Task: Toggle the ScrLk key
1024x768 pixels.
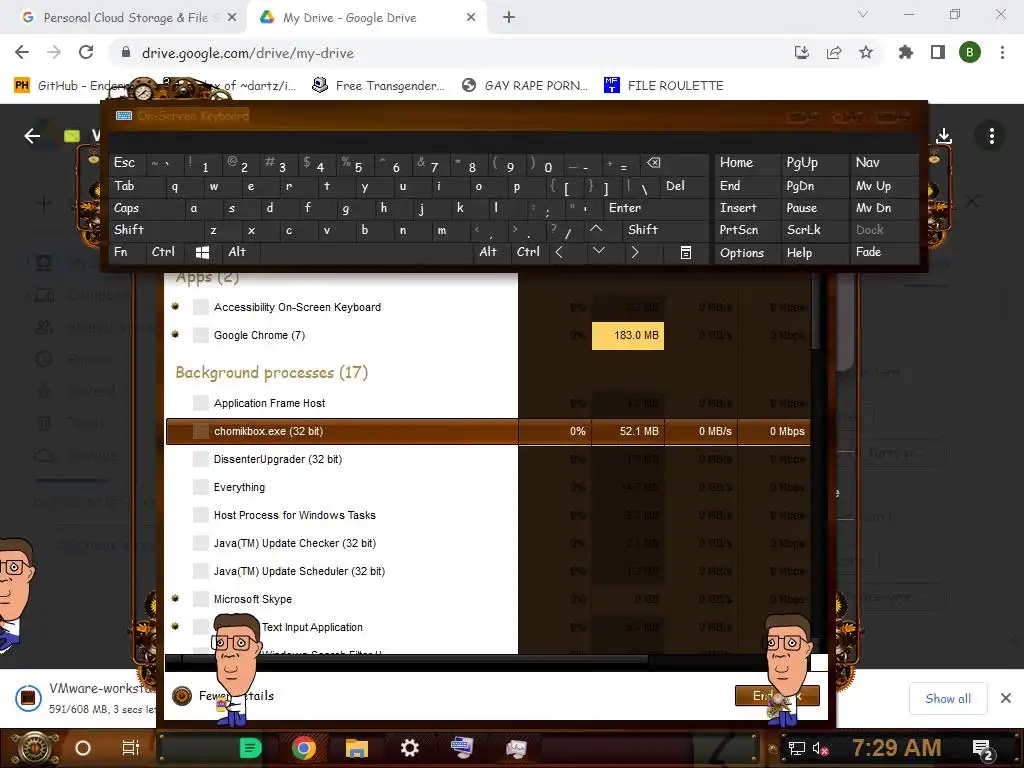Action: point(814,230)
